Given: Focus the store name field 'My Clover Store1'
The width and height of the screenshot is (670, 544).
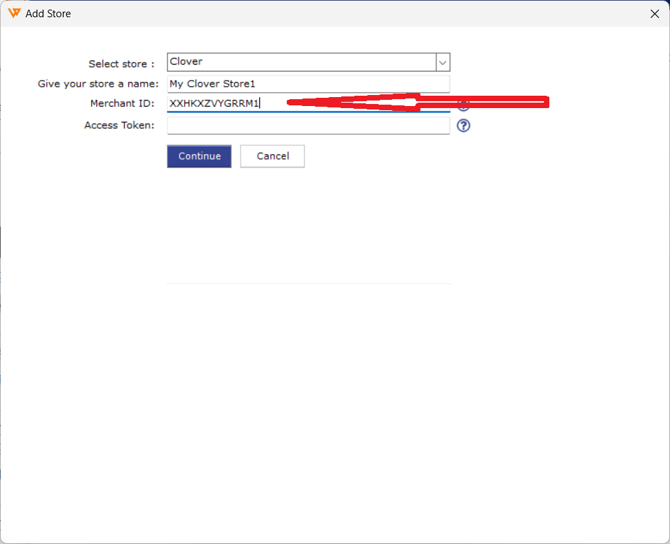Looking at the screenshot, I should (308, 84).
